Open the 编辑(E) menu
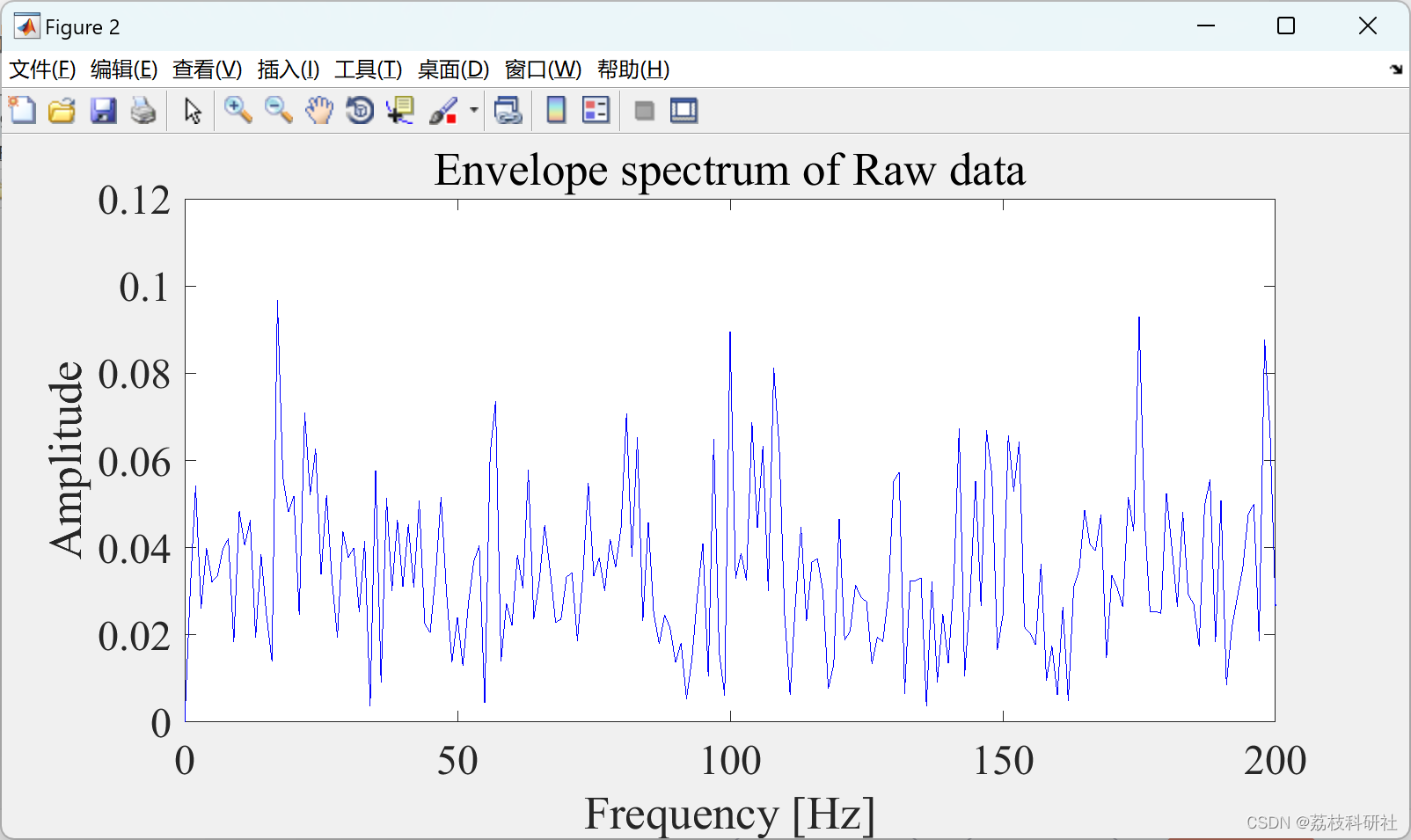This screenshot has height=840, width=1411. point(124,69)
